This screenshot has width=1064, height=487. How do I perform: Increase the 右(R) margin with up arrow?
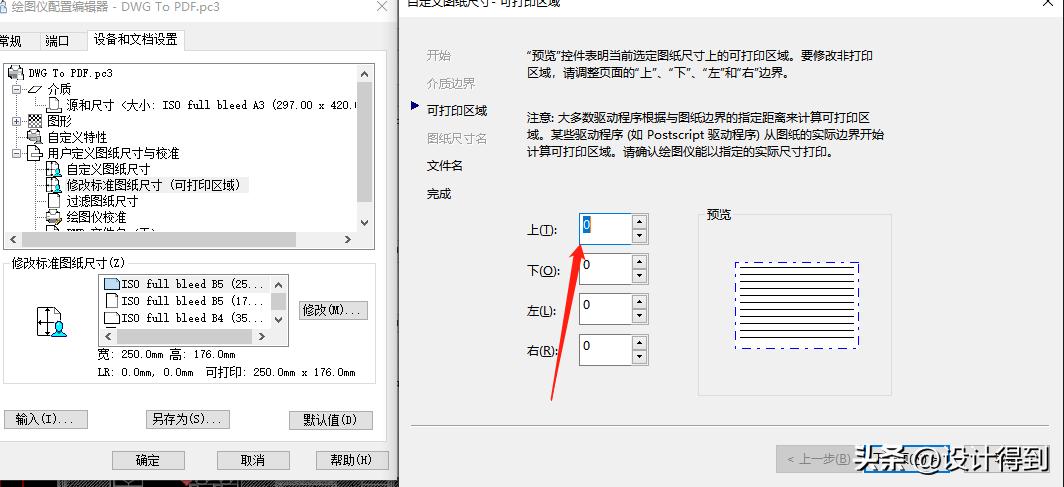click(639, 343)
